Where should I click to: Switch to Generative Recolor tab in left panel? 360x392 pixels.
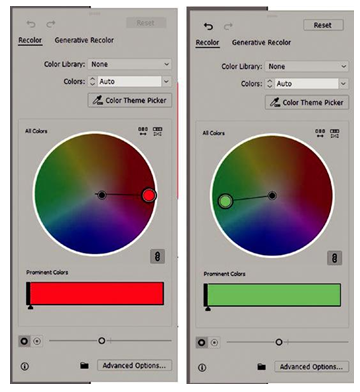coord(84,40)
